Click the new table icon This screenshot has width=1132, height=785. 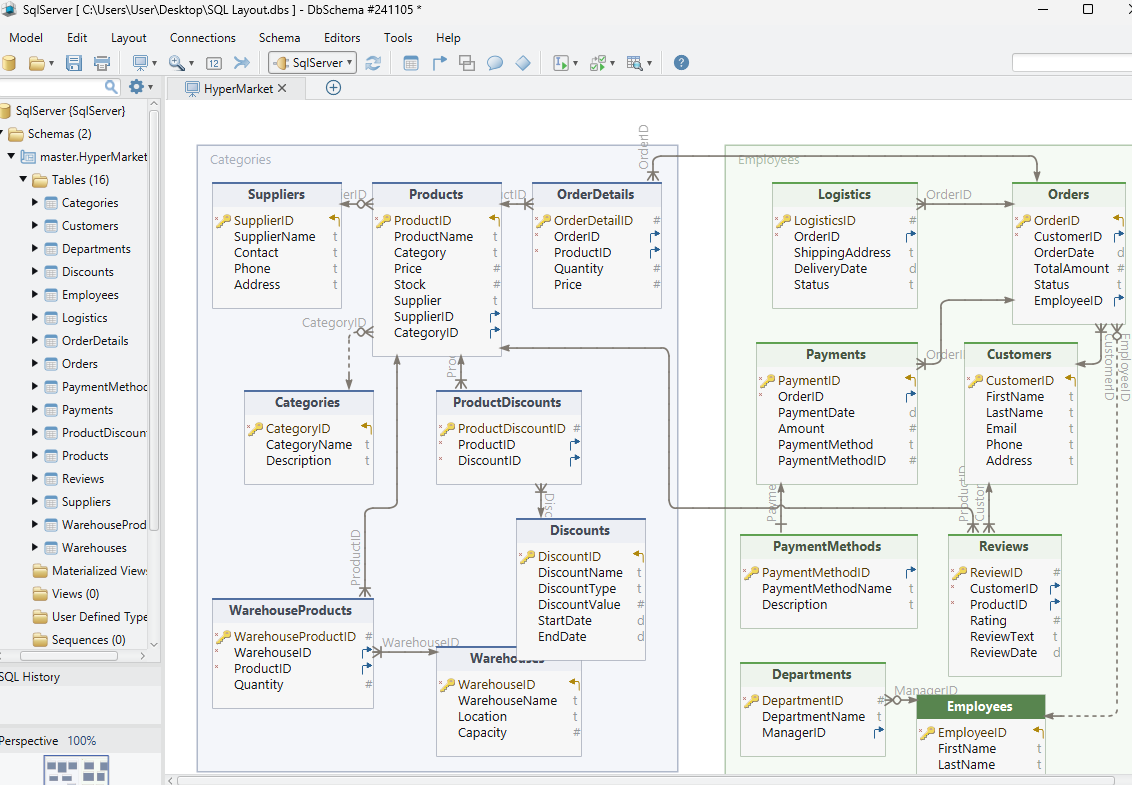[411, 63]
